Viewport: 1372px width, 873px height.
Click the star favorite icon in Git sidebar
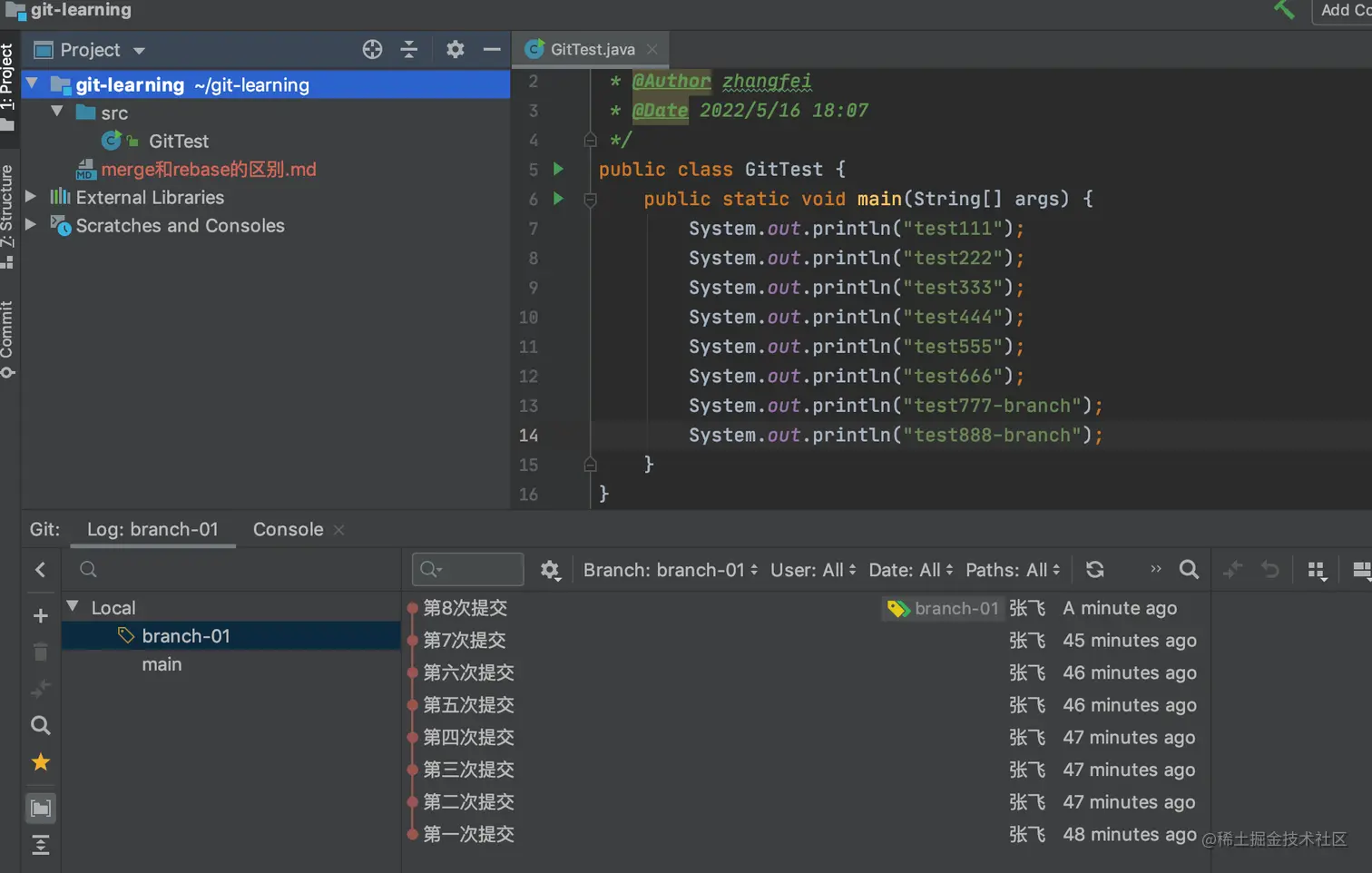(41, 762)
